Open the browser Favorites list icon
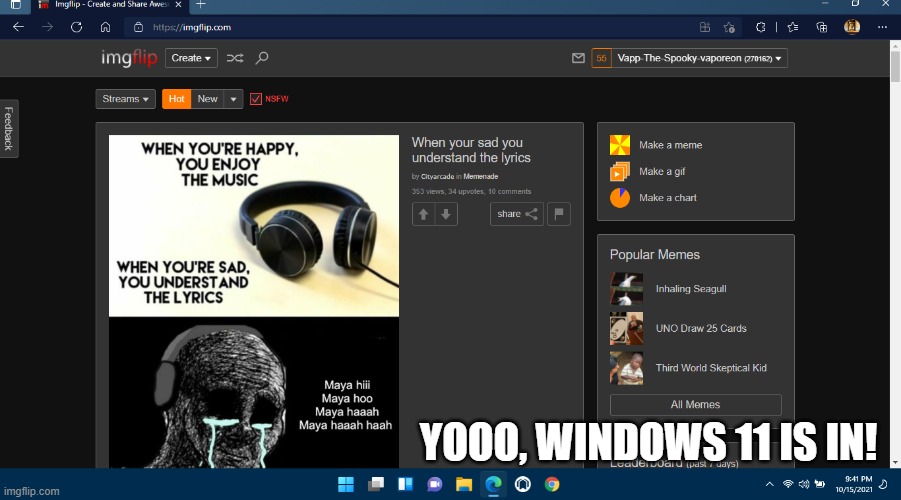 pos(793,27)
